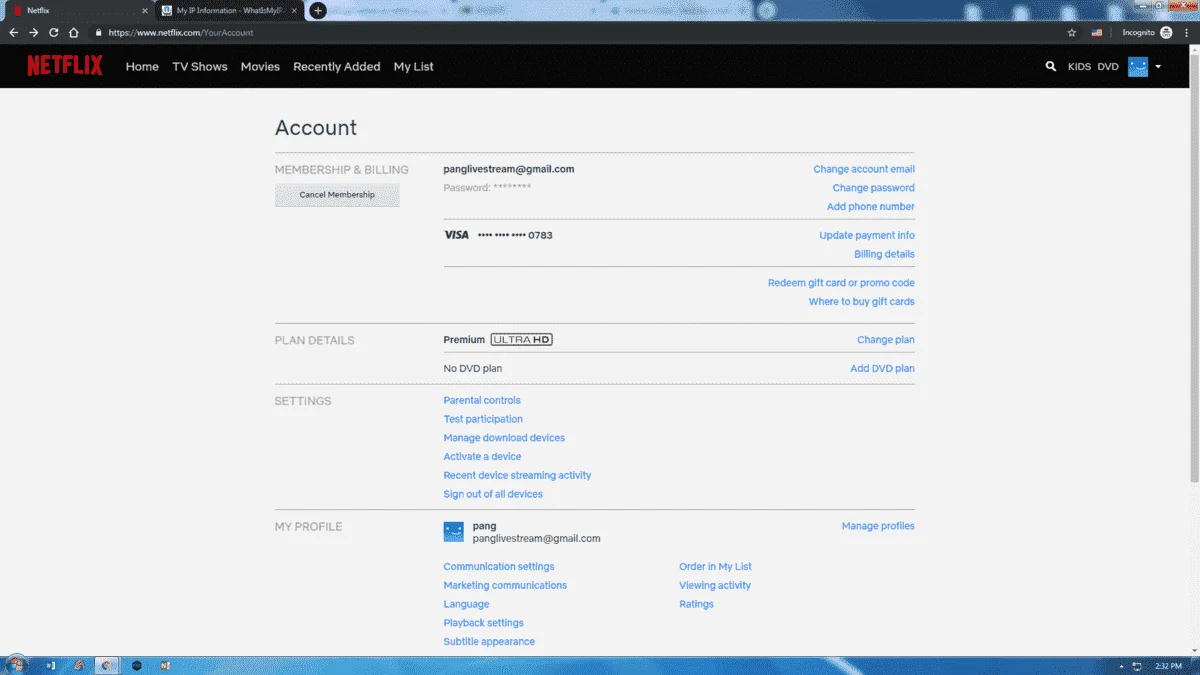Open Language settings link
The width and height of the screenshot is (1200, 675).
pos(466,604)
